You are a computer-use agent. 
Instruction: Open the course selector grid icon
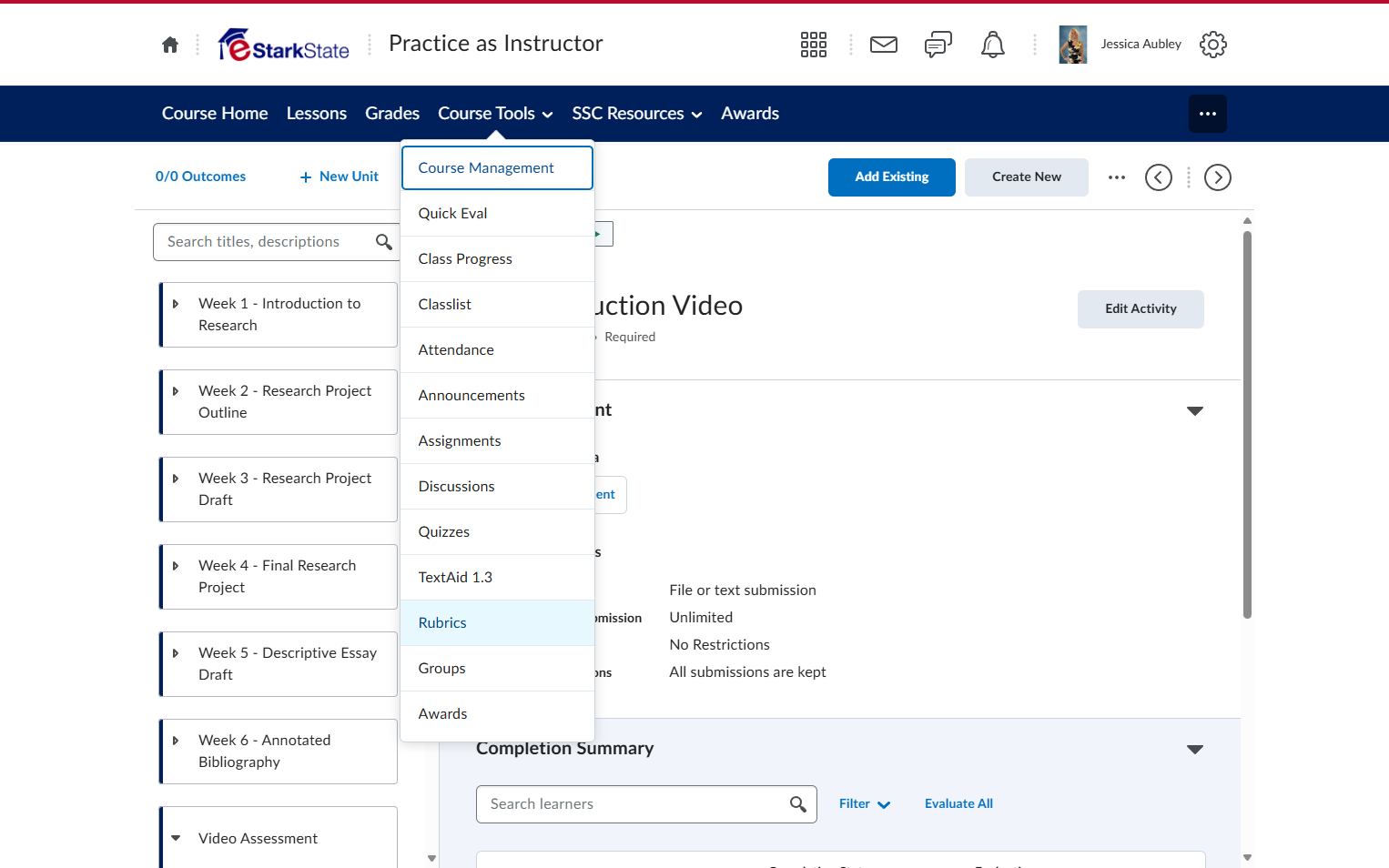814,45
